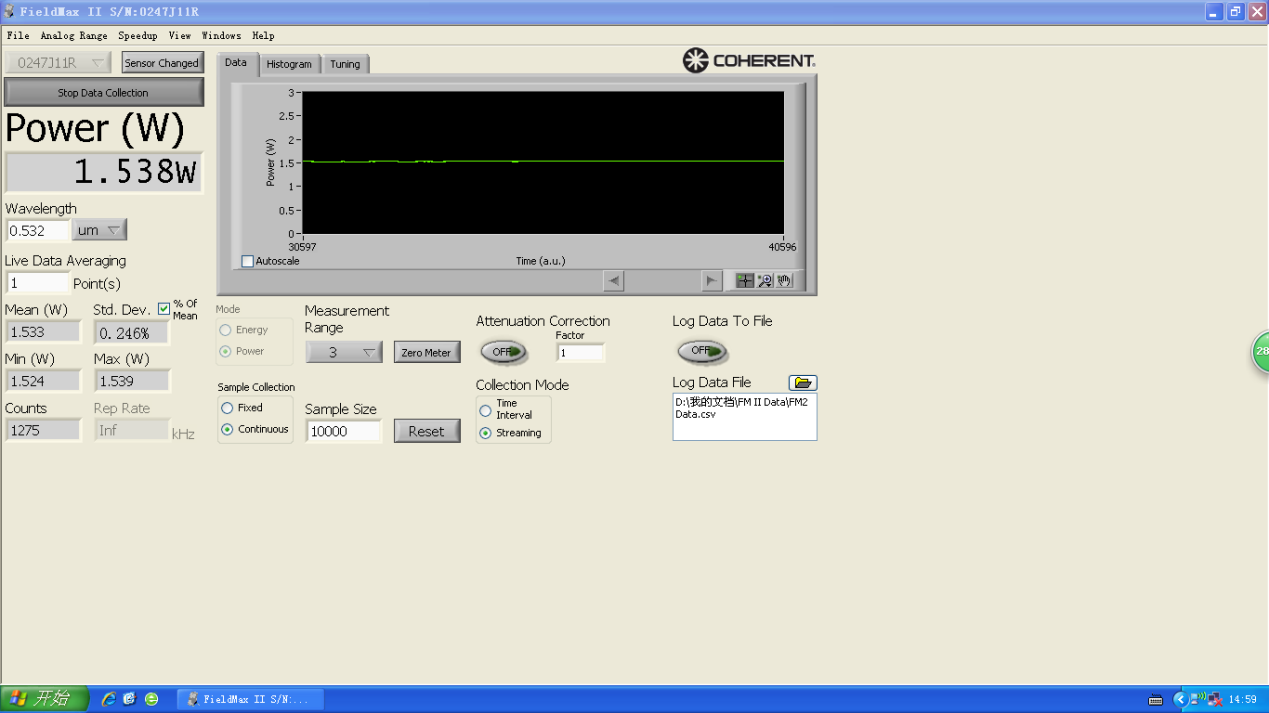Select the Energy mode radio button
Viewport: 1269px width, 713px height.
tap(225, 330)
